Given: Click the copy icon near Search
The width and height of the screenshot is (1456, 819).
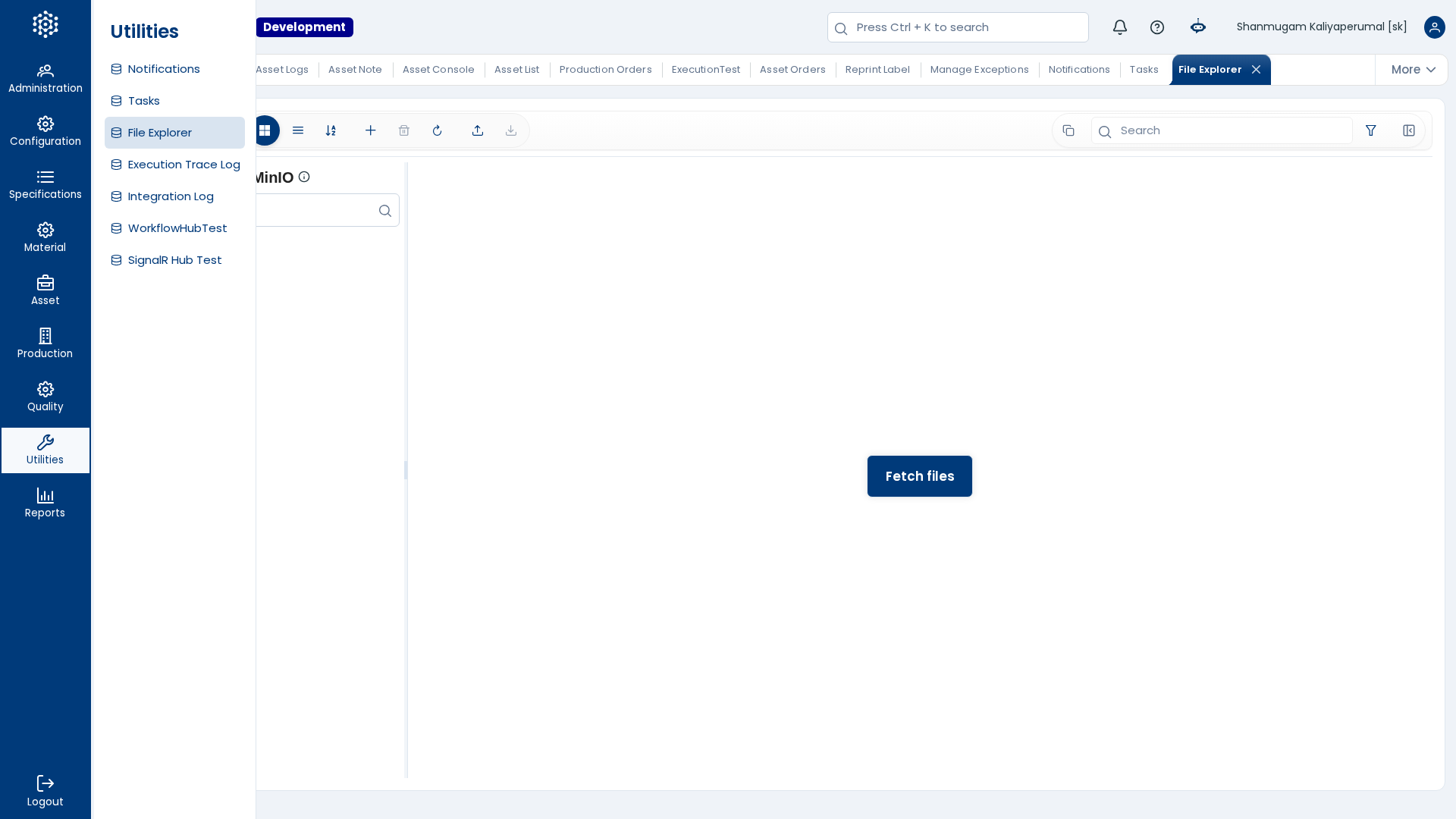Looking at the screenshot, I should pos(1068,130).
